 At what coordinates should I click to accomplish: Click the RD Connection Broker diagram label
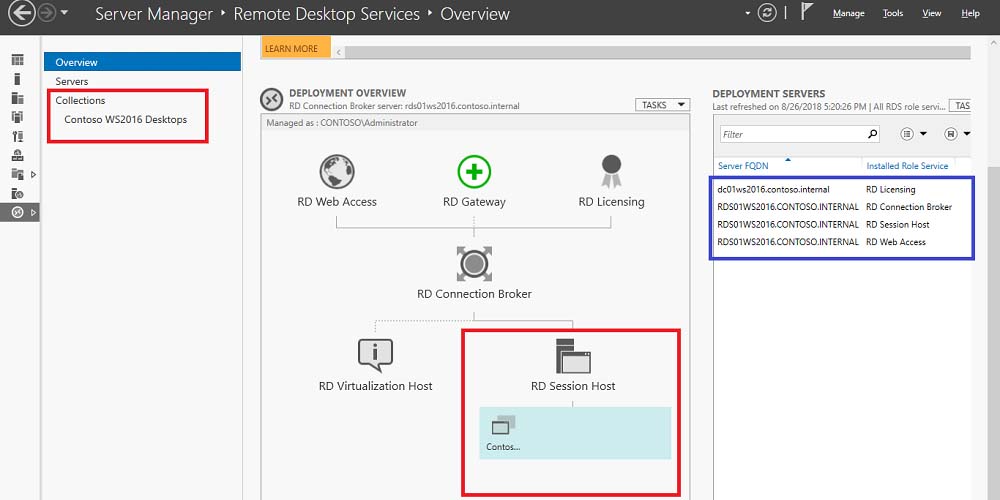click(x=474, y=294)
